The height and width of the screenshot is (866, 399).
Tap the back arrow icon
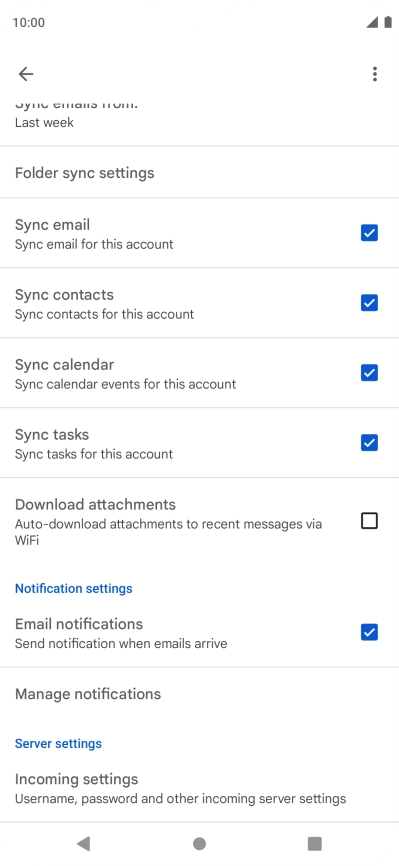(26, 74)
